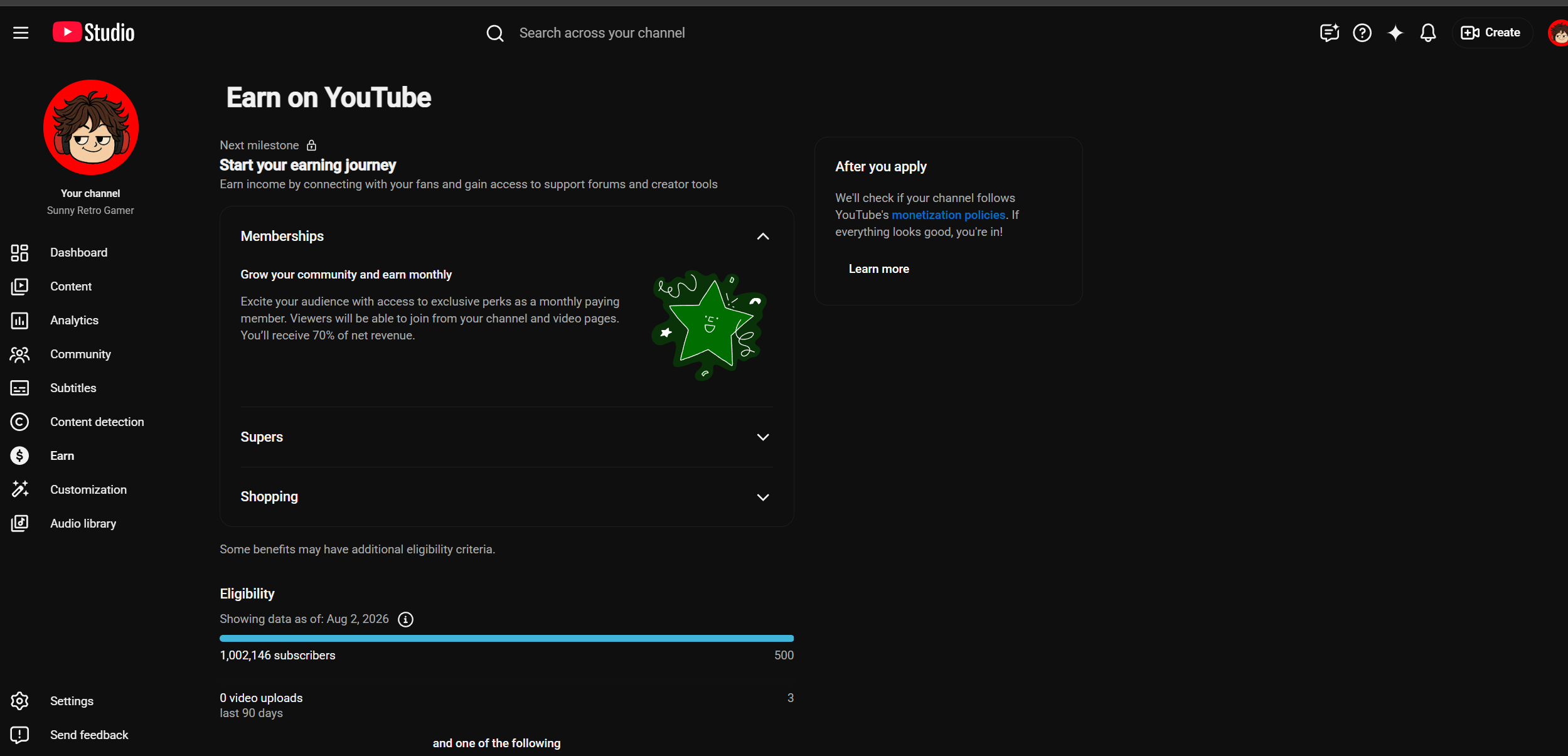The width and height of the screenshot is (1568, 756).
Task: Go to Dashboard in the sidebar
Action: 78,253
